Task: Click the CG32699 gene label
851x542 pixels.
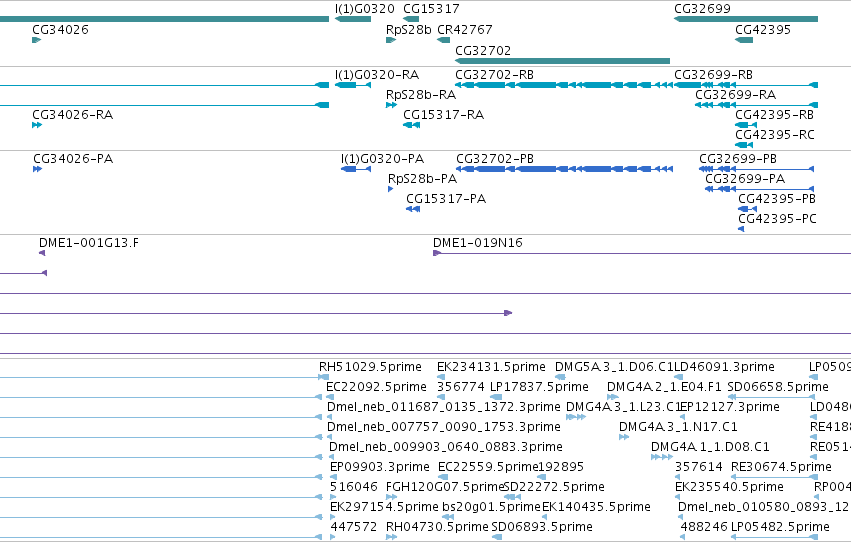Action: coord(702,9)
